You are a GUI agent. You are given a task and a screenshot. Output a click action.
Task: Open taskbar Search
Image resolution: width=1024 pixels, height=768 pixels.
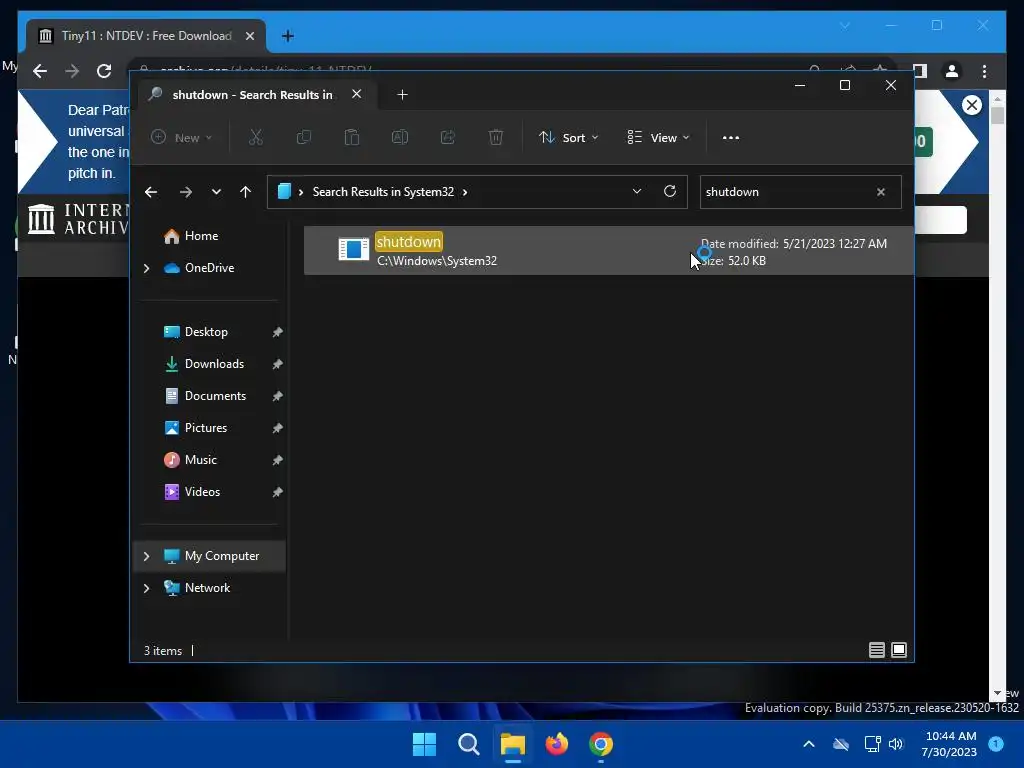pyautogui.click(x=468, y=744)
